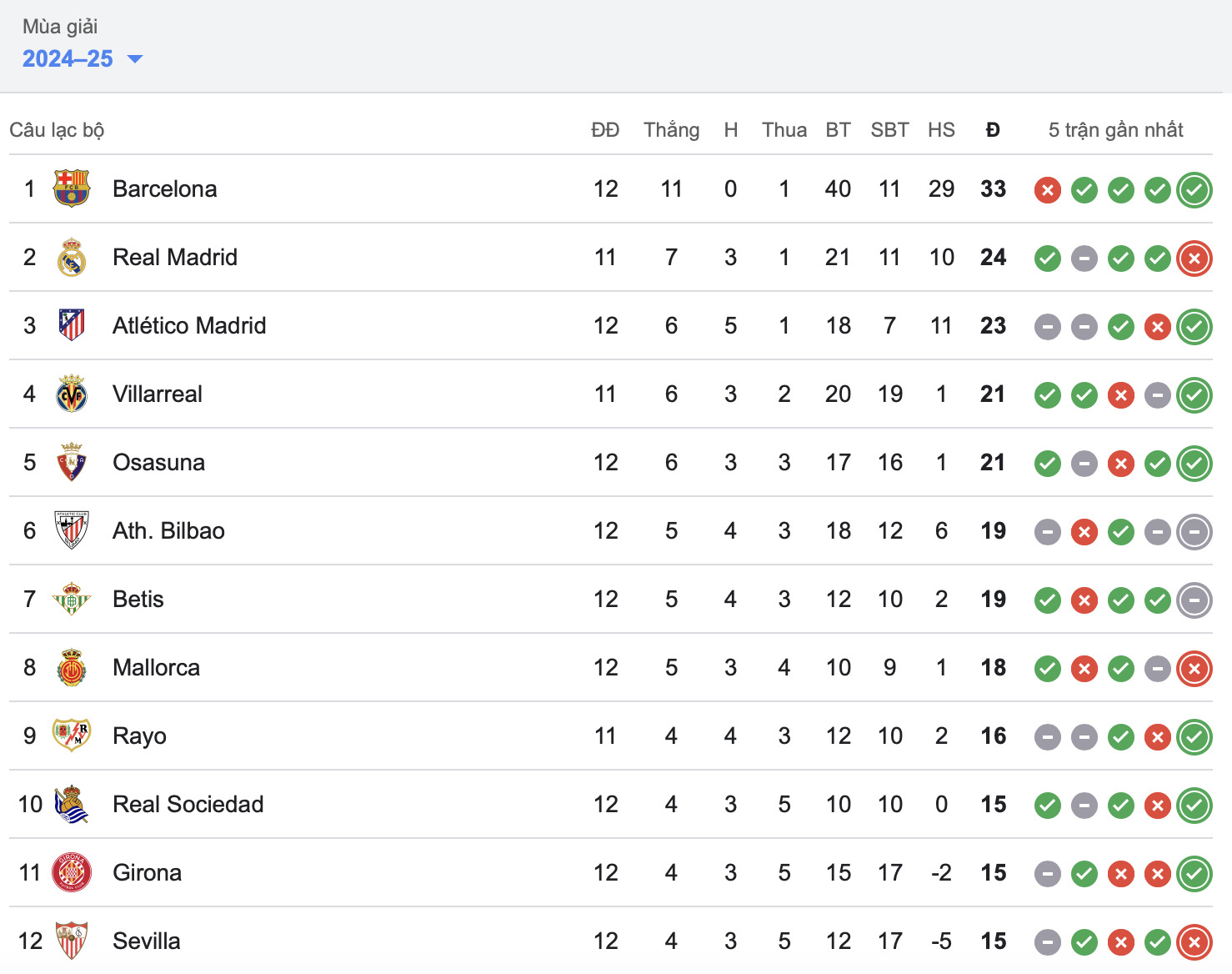Click the Barcelona club crest
Image resolution: width=1232 pixels, height=974 pixels.
pyautogui.click(x=72, y=188)
